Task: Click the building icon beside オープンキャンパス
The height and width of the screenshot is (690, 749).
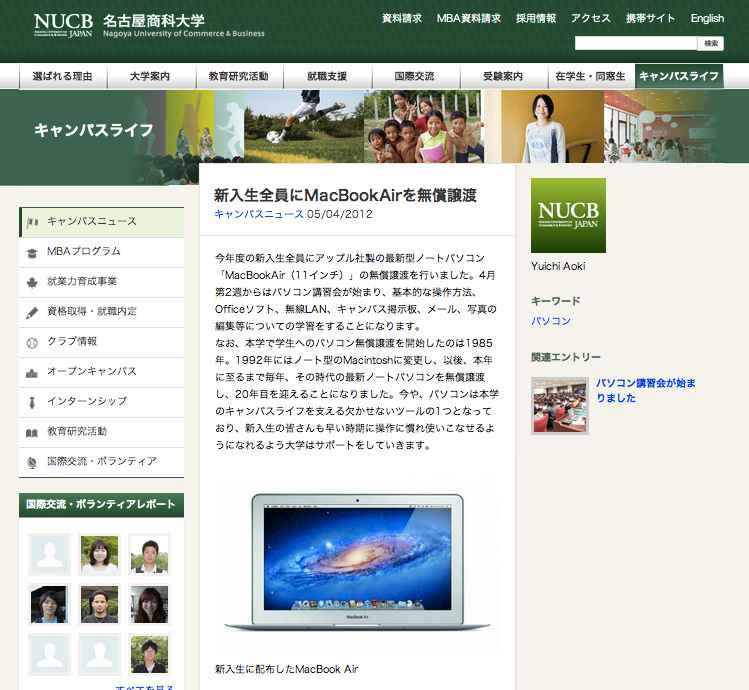Action: tap(32, 373)
